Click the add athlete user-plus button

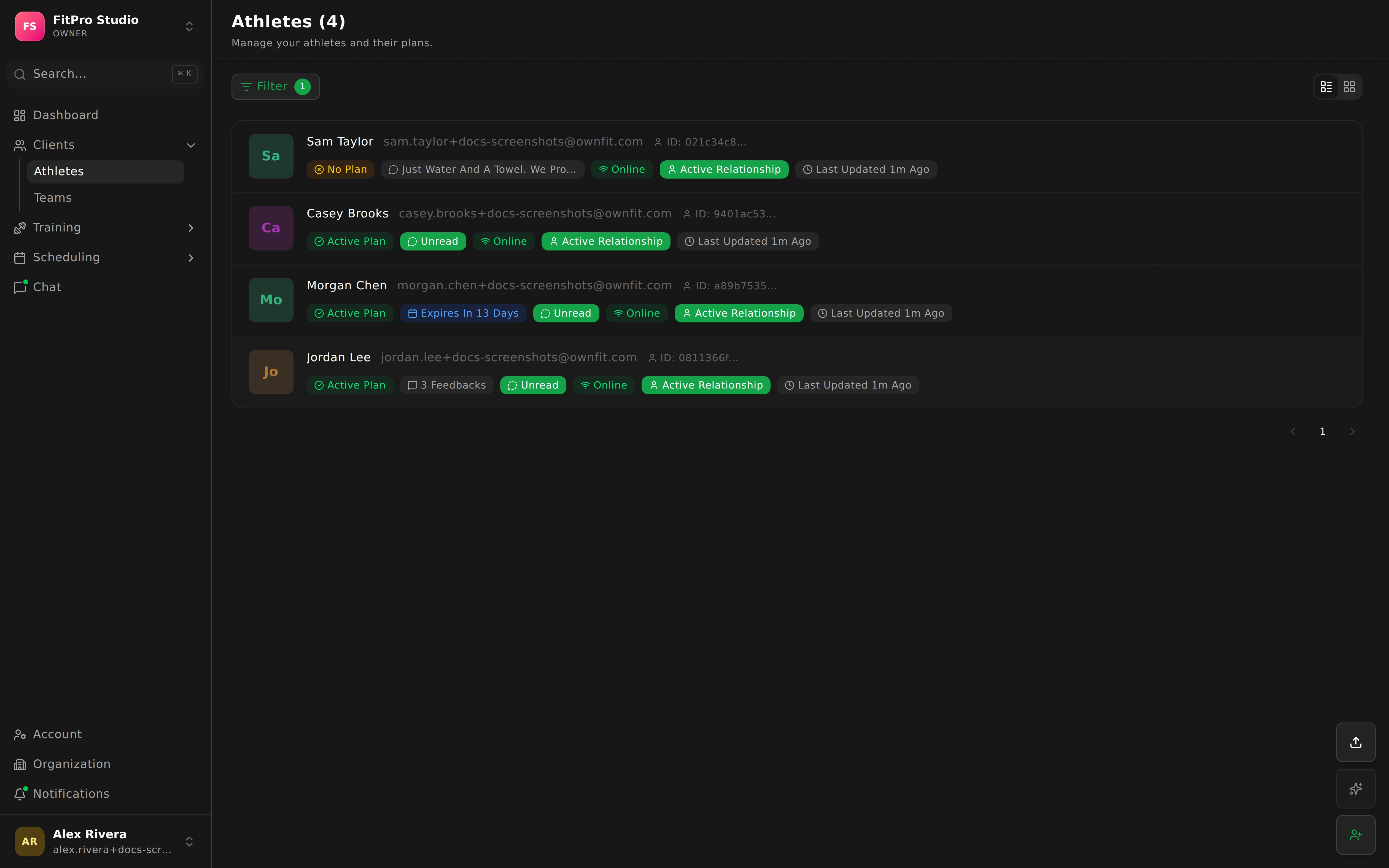tap(1356, 835)
